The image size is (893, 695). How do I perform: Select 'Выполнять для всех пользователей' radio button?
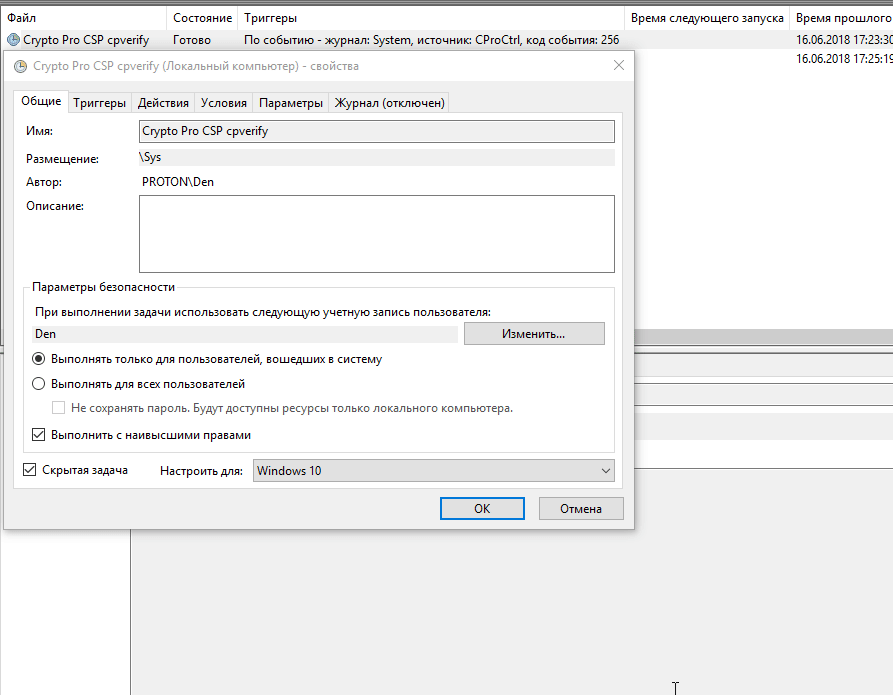pos(39,384)
